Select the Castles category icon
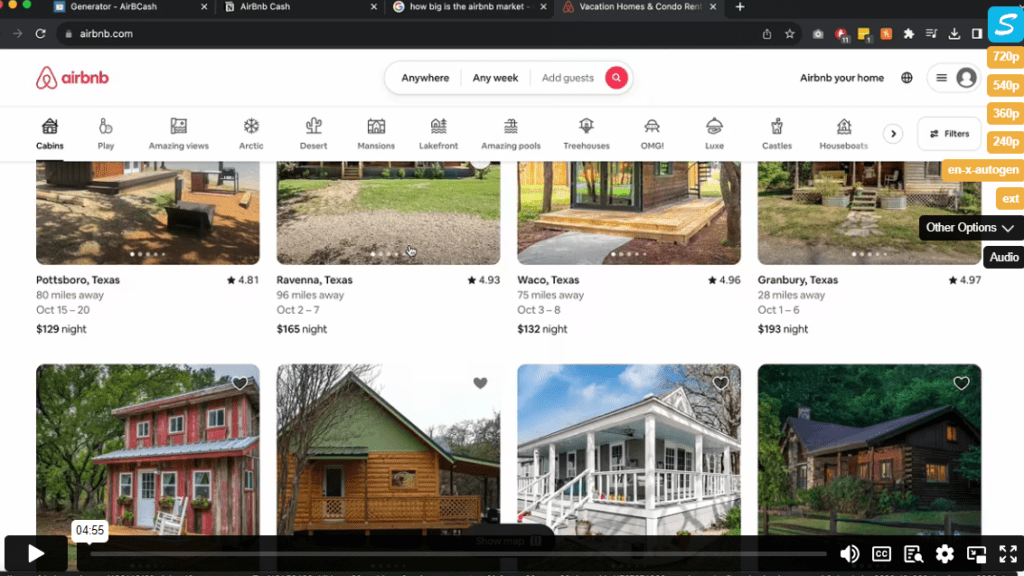The height and width of the screenshot is (576, 1024). pos(776,125)
